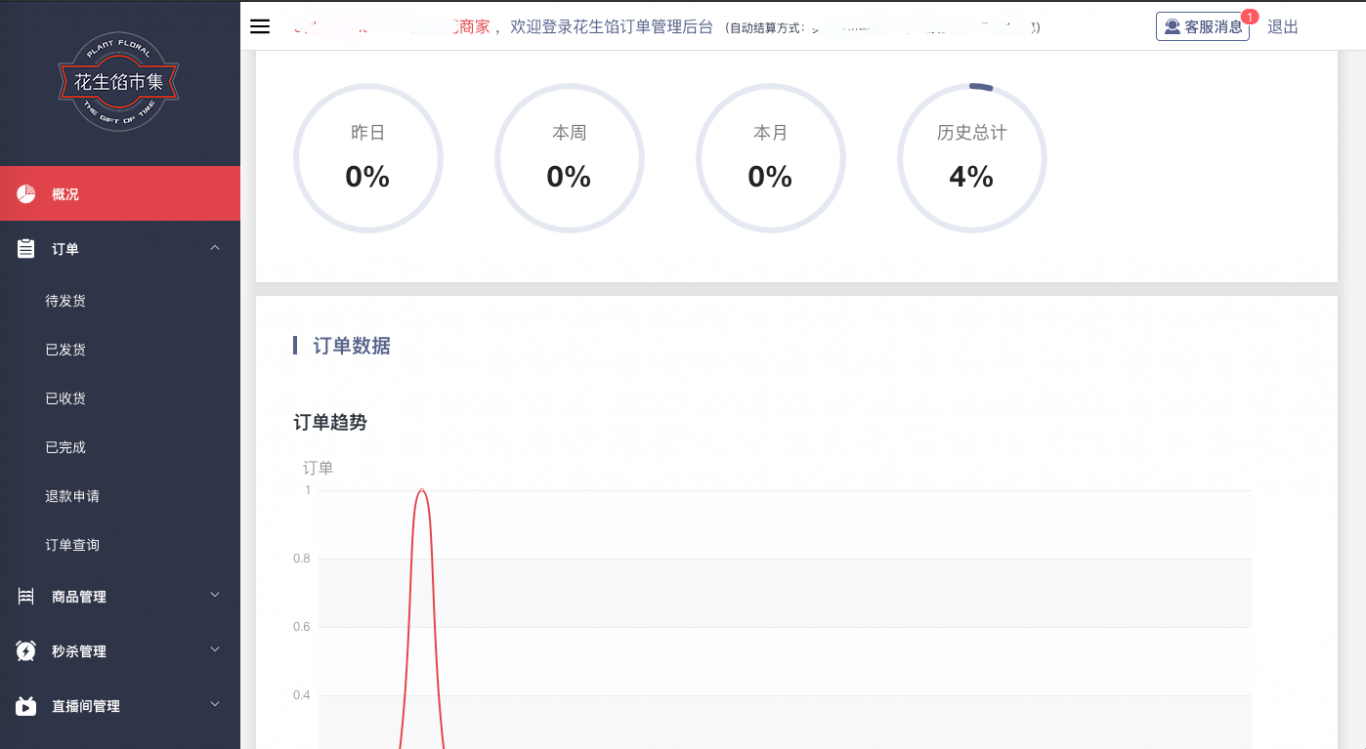Click the 订单 y-axis label
Screen dimensions: 1366x749
click(318, 468)
